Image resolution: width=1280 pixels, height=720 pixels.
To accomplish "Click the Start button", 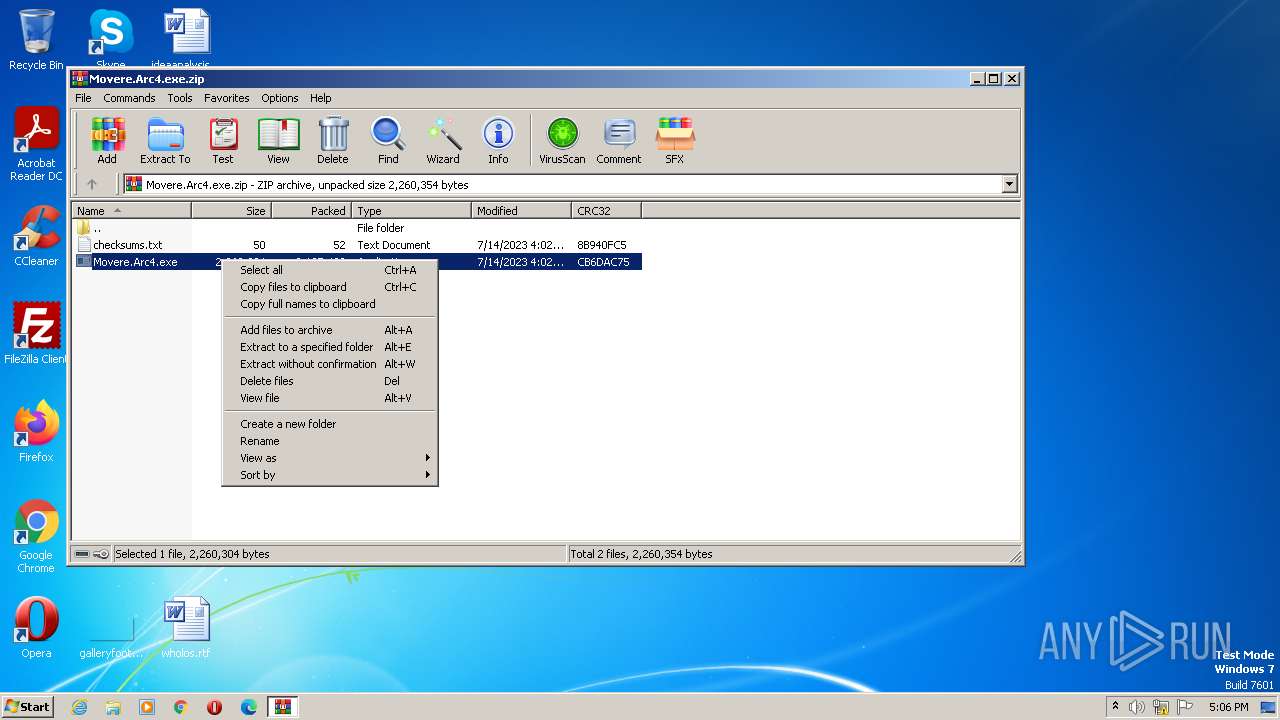I will pyautogui.click(x=28, y=706).
